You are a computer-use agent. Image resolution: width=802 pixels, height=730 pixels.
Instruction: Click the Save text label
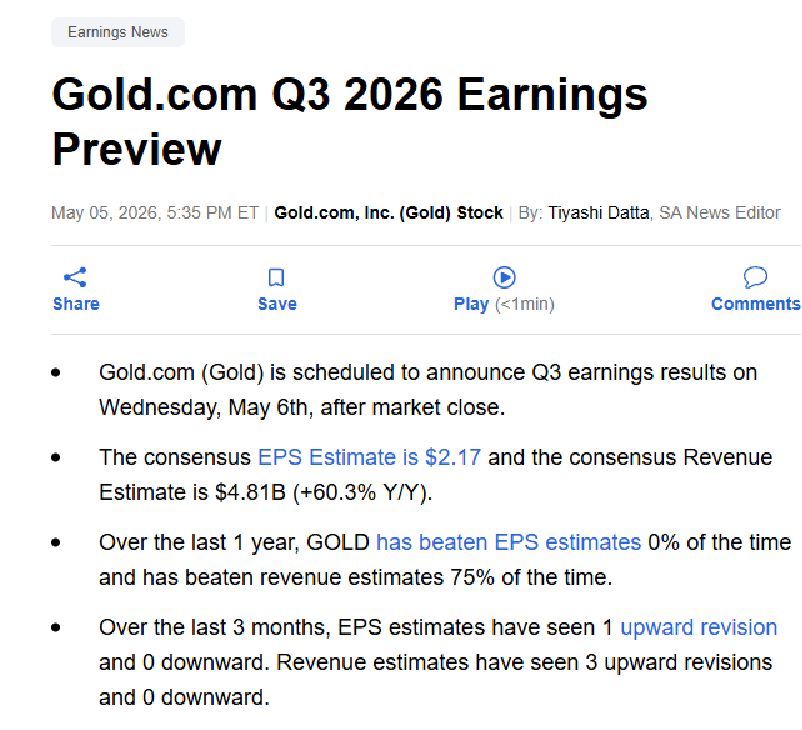[x=277, y=304]
